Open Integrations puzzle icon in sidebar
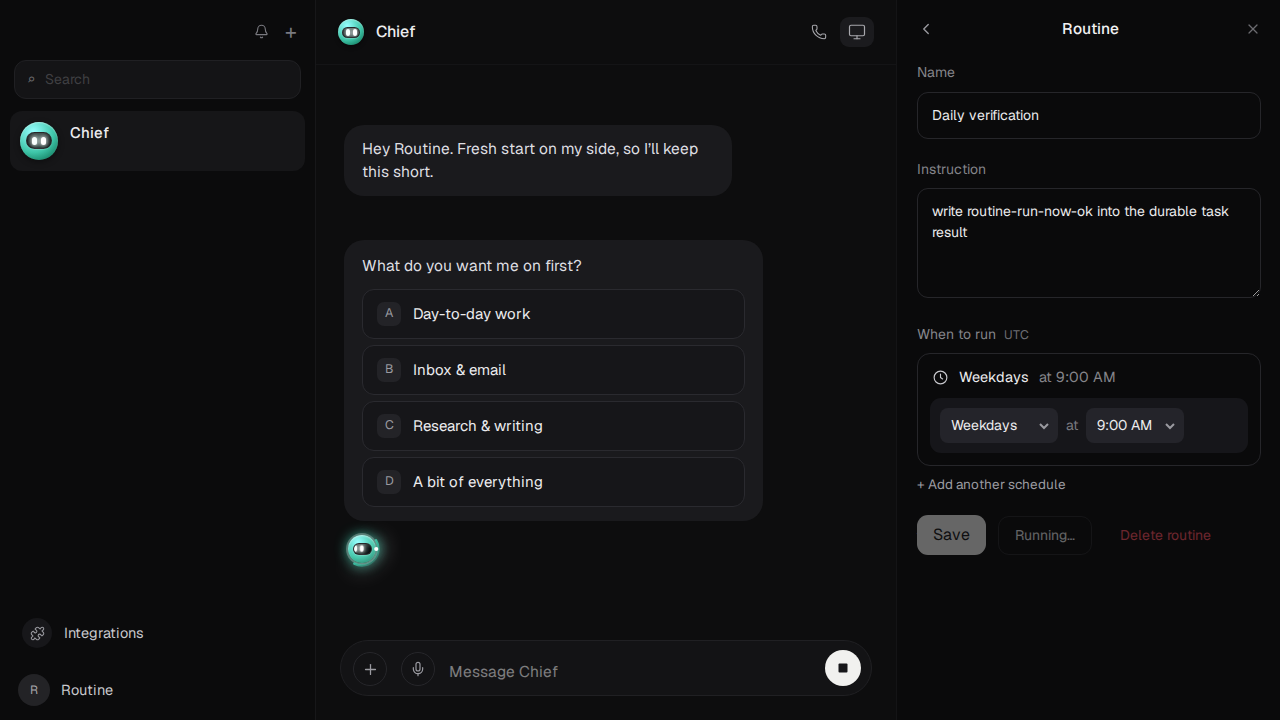 (37, 633)
